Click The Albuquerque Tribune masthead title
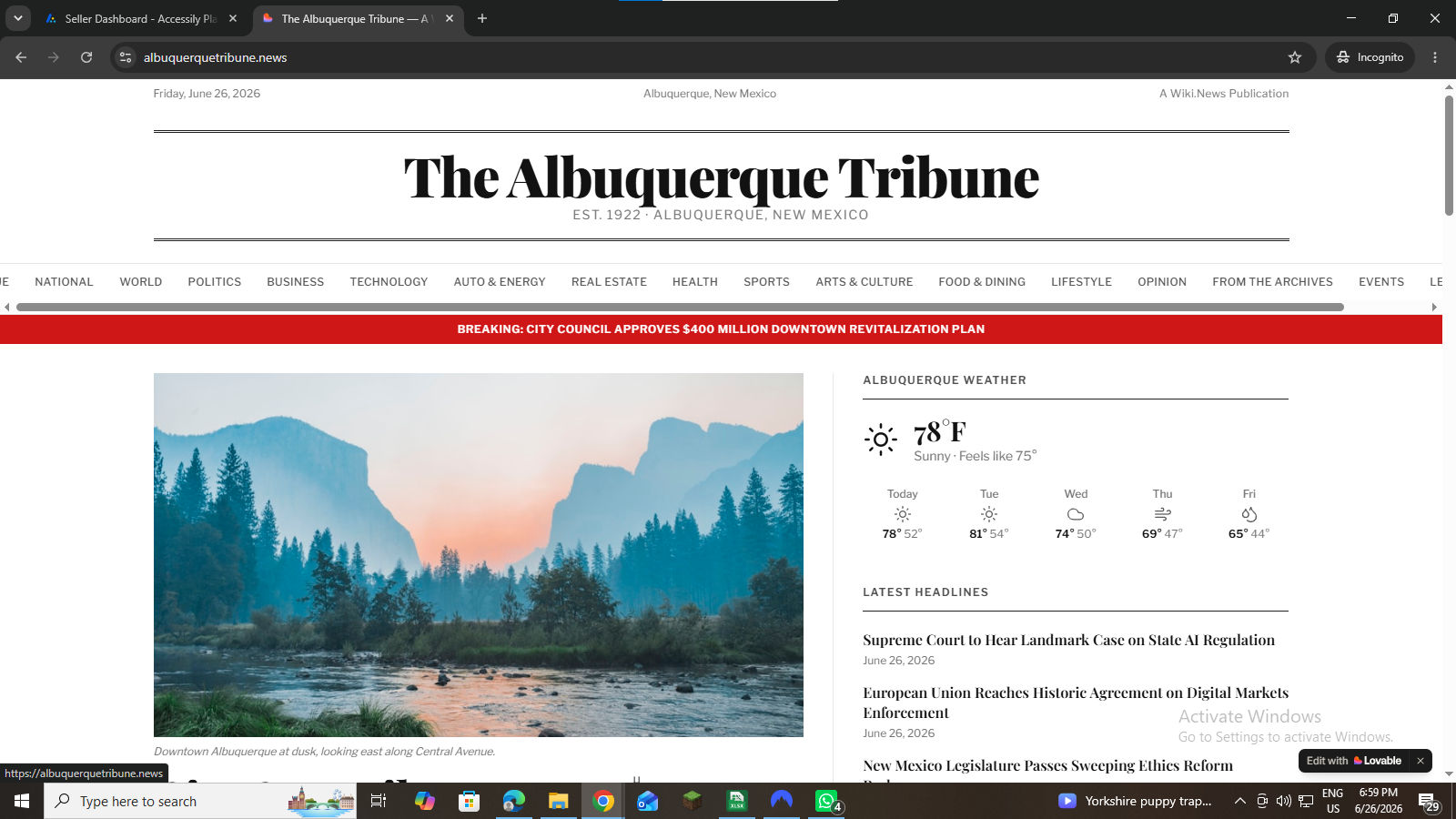1456x819 pixels. (x=721, y=177)
